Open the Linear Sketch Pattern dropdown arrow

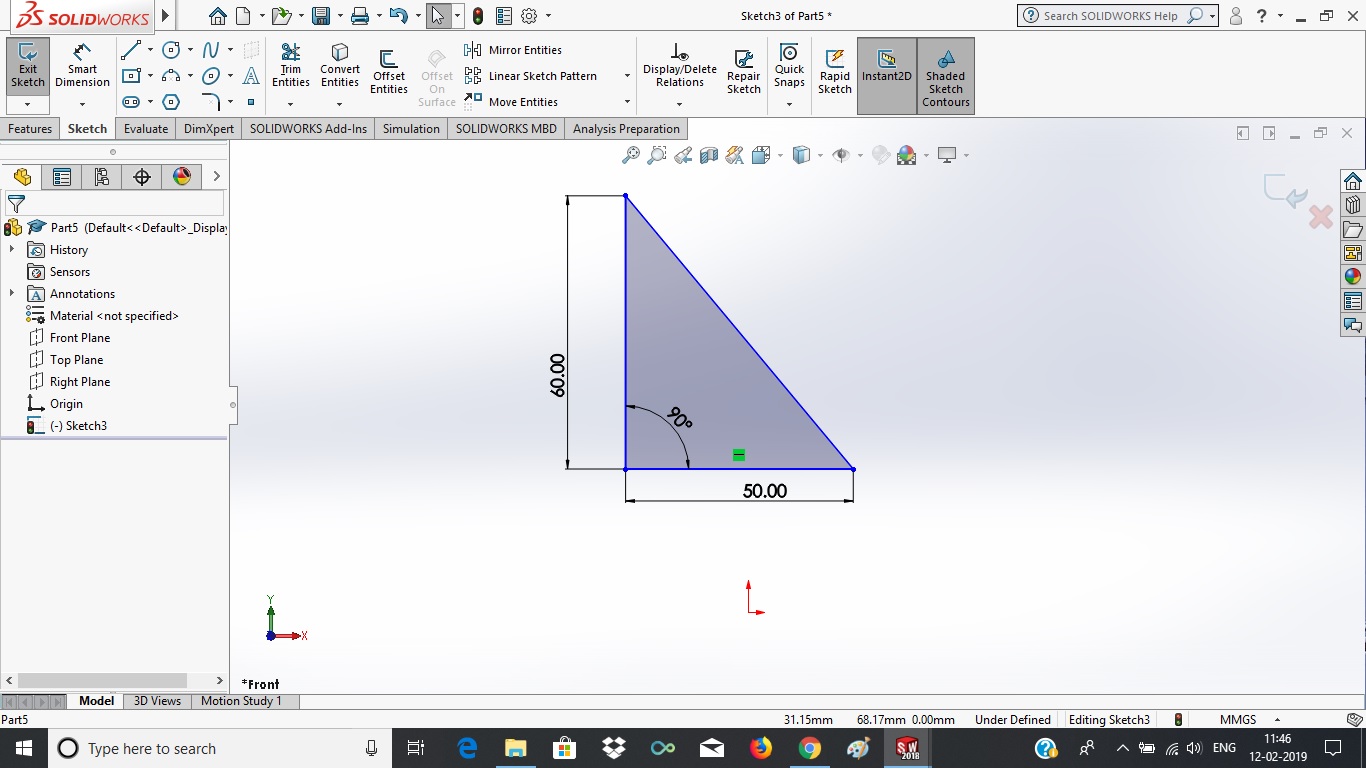click(x=627, y=76)
